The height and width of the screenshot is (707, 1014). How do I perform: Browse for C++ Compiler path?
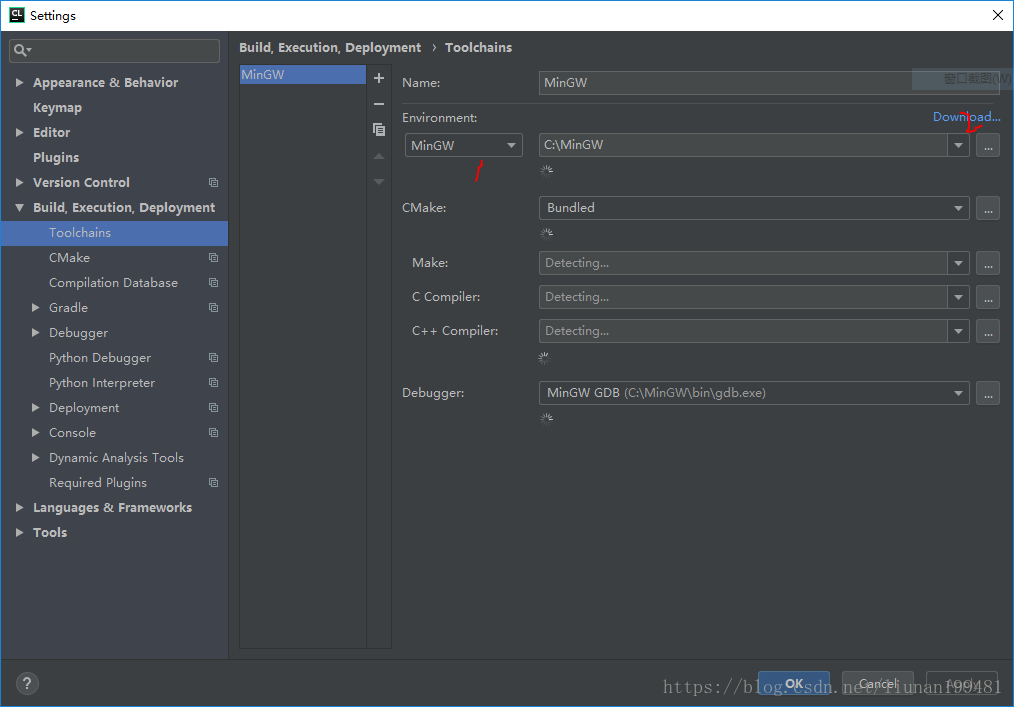(988, 331)
